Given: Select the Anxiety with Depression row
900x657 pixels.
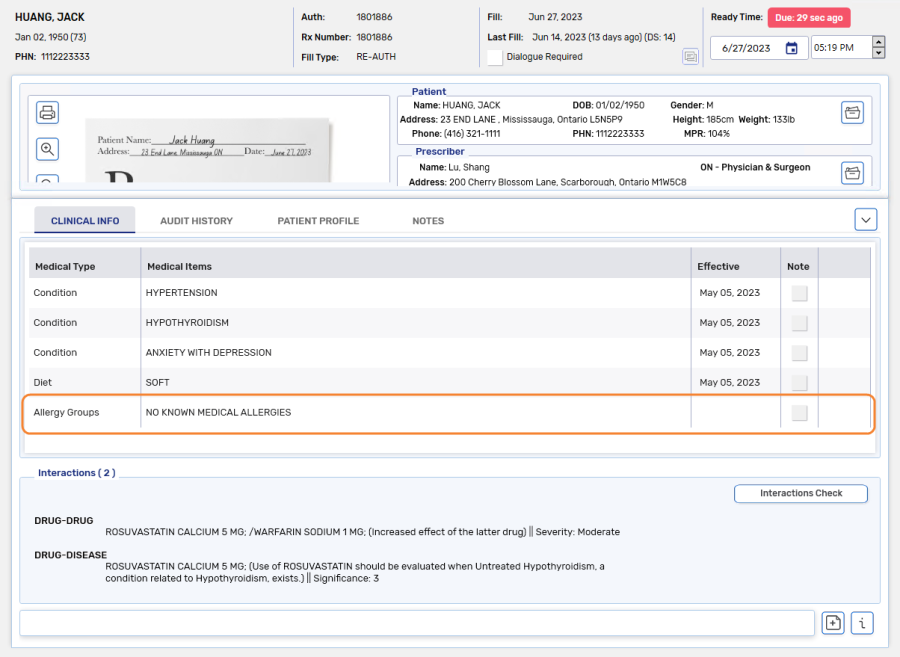Looking at the screenshot, I should point(208,353).
